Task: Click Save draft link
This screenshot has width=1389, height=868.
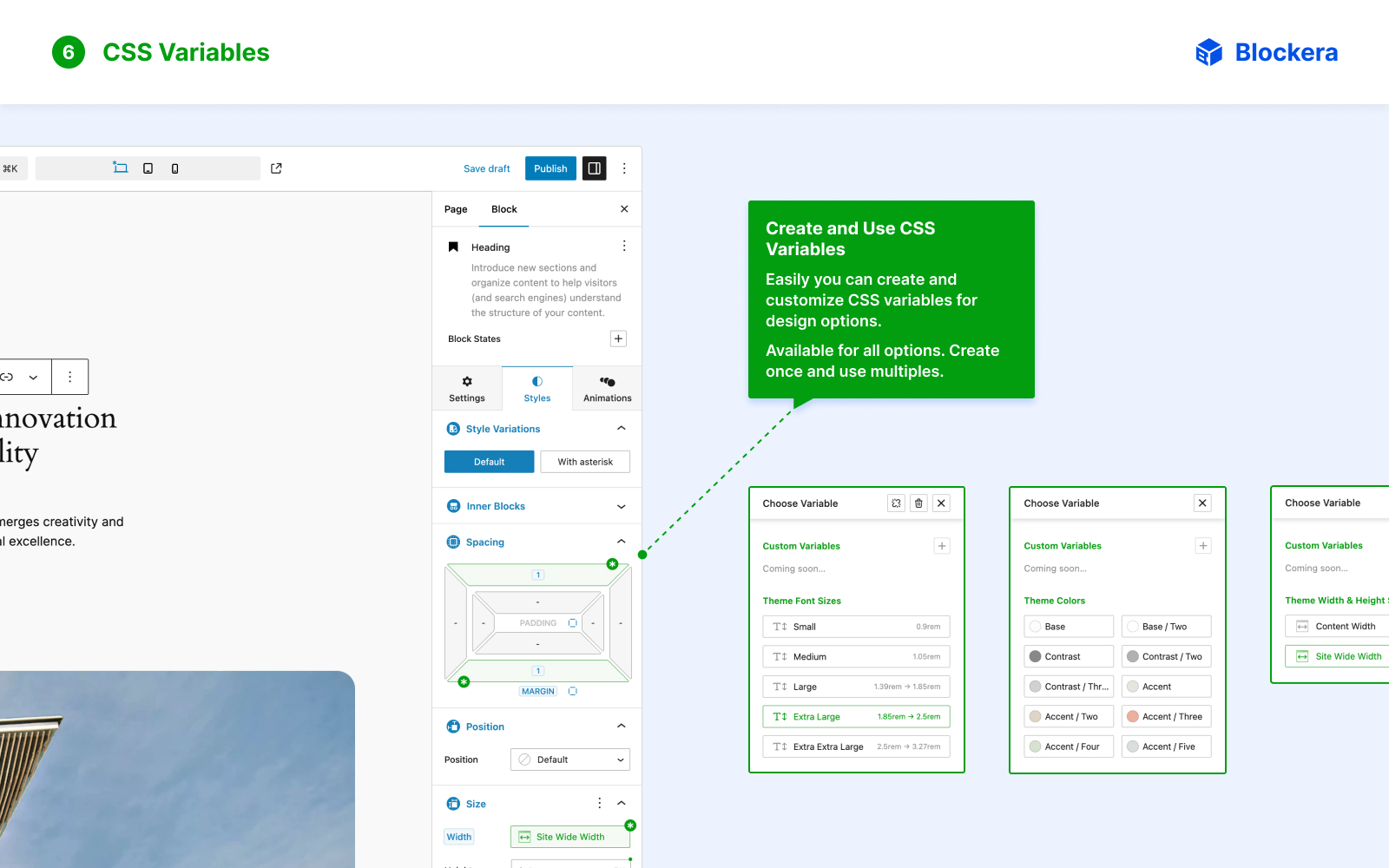Action: (x=487, y=168)
